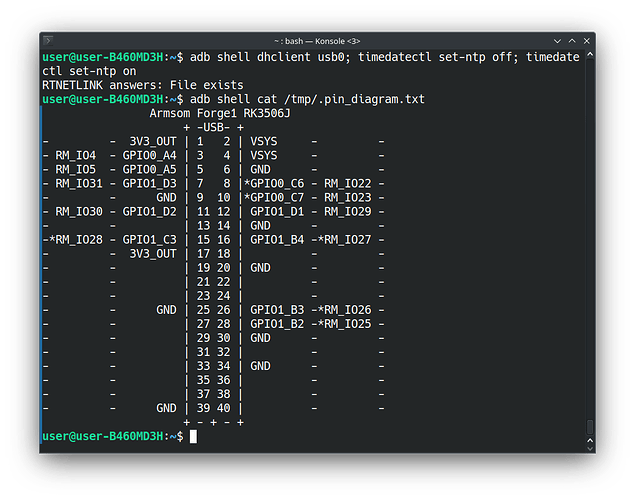Image resolution: width=634 pixels, height=500 pixels.
Task: Close the Konsole window
Action: (585, 39)
